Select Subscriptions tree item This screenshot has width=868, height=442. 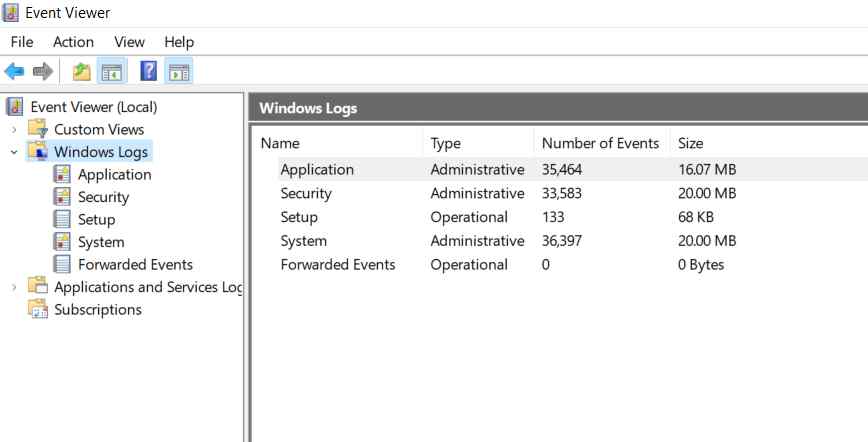pyautogui.click(x=98, y=310)
